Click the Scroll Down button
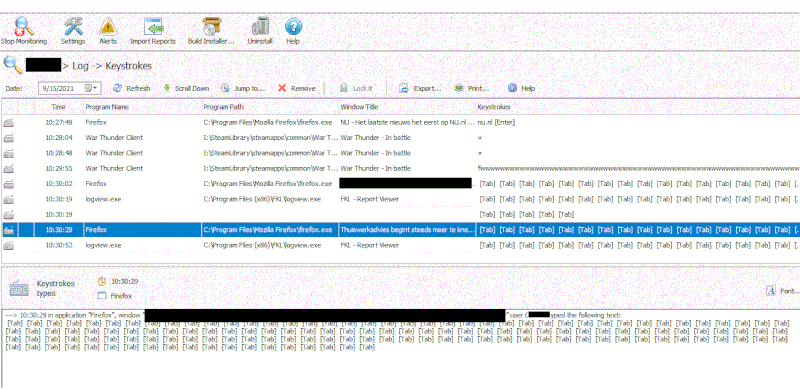 (186, 88)
